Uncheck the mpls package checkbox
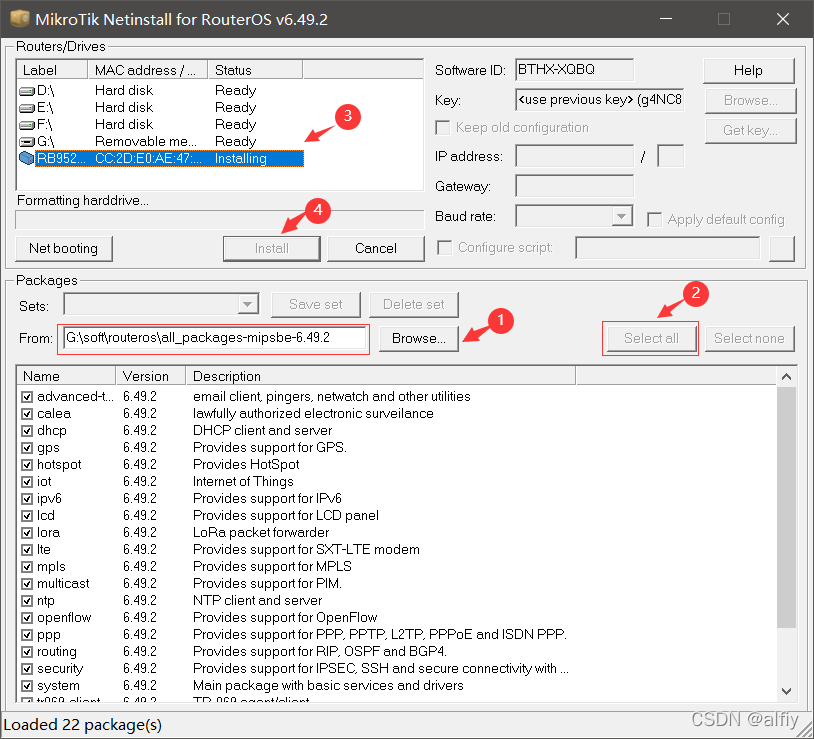The width and height of the screenshot is (814, 739). [27, 567]
